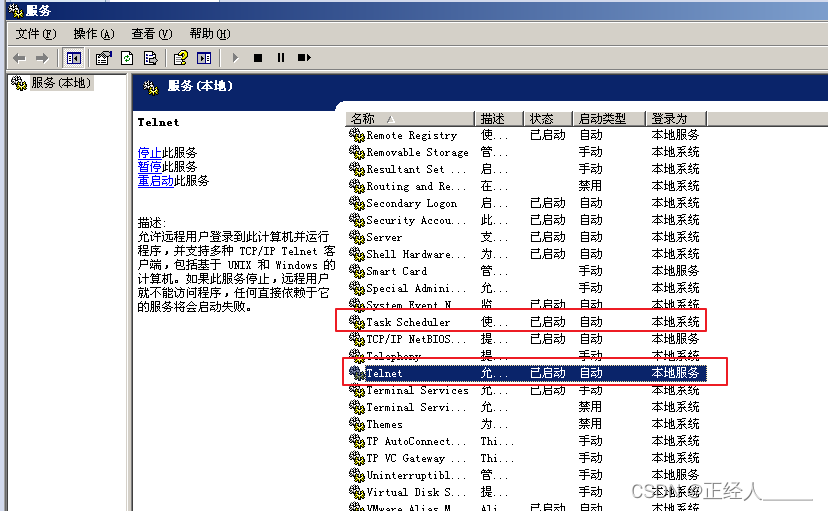This screenshot has width=828, height=511.
Task: Open the 操作(A) menu
Action: (x=94, y=34)
